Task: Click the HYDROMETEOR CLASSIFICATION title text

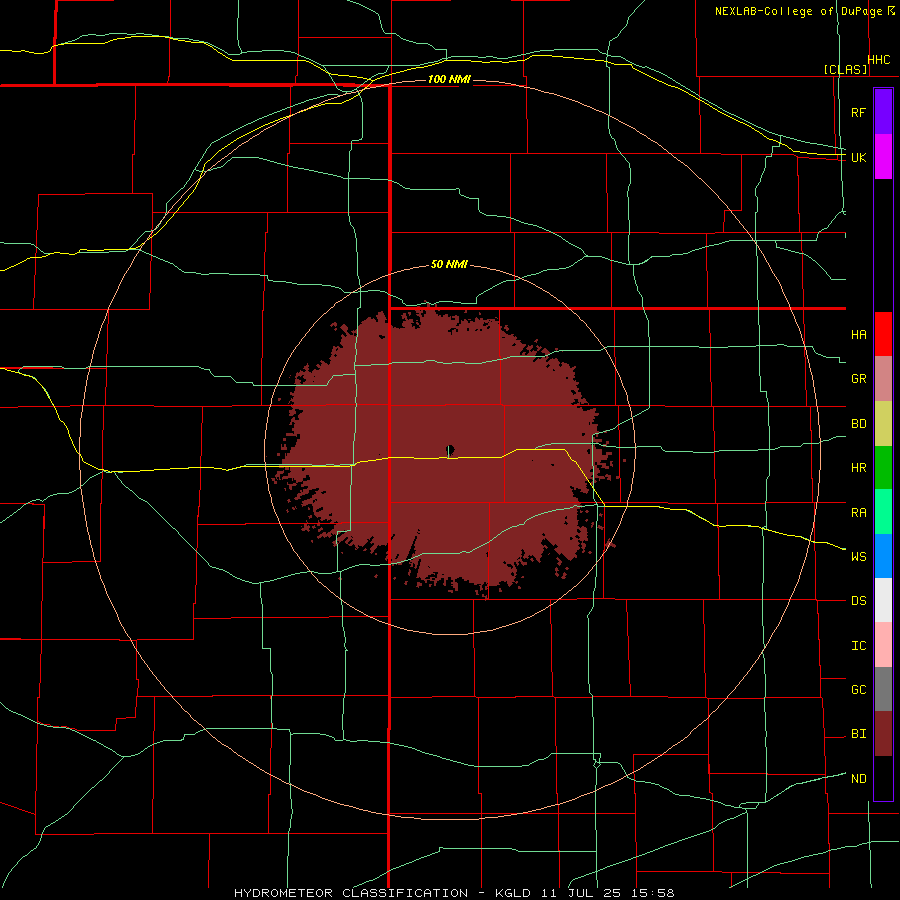Action: coord(351,893)
